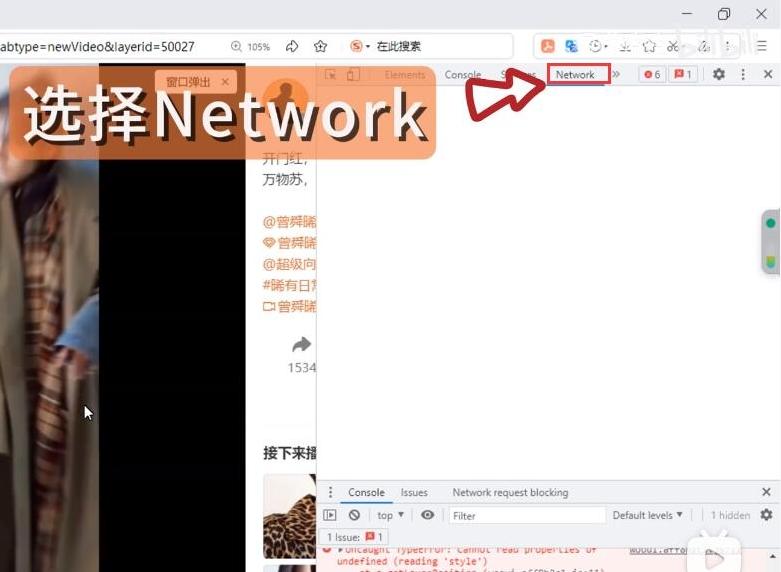
Task: Close the 窗口弹出 popup label
Action: [225, 82]
